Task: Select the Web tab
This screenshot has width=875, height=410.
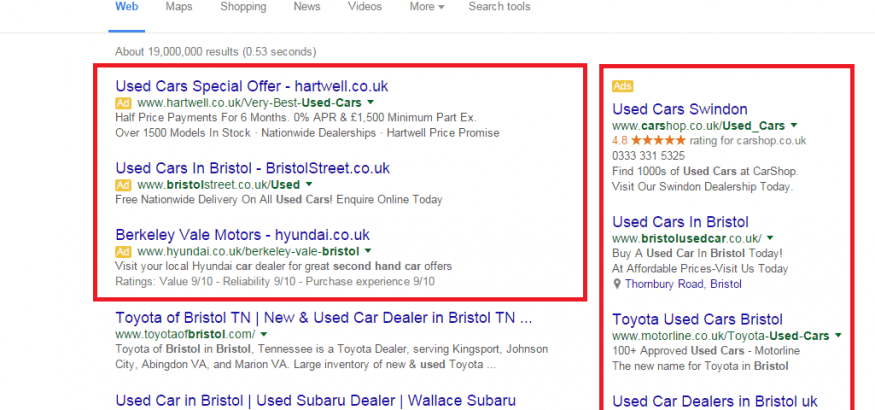Action: 127,7
